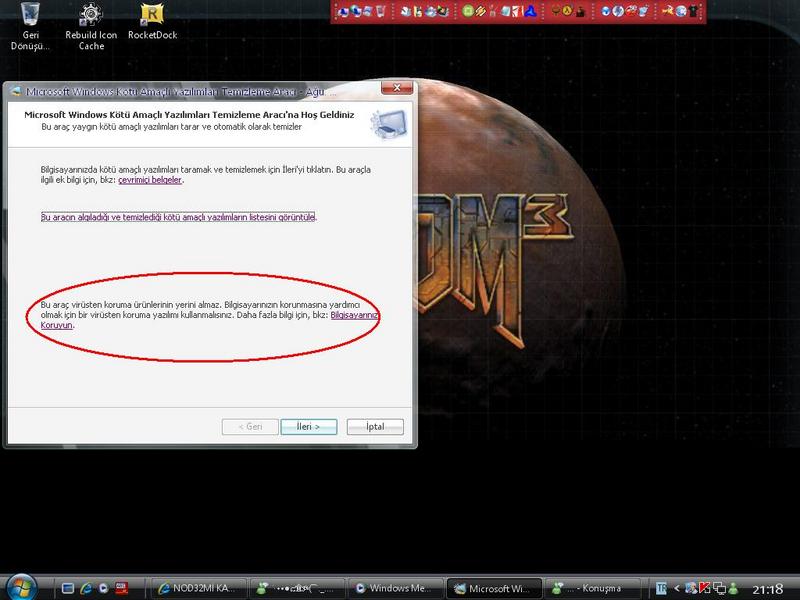Click the blue triangle icon in the dock
800x600 pixels.
531,11
